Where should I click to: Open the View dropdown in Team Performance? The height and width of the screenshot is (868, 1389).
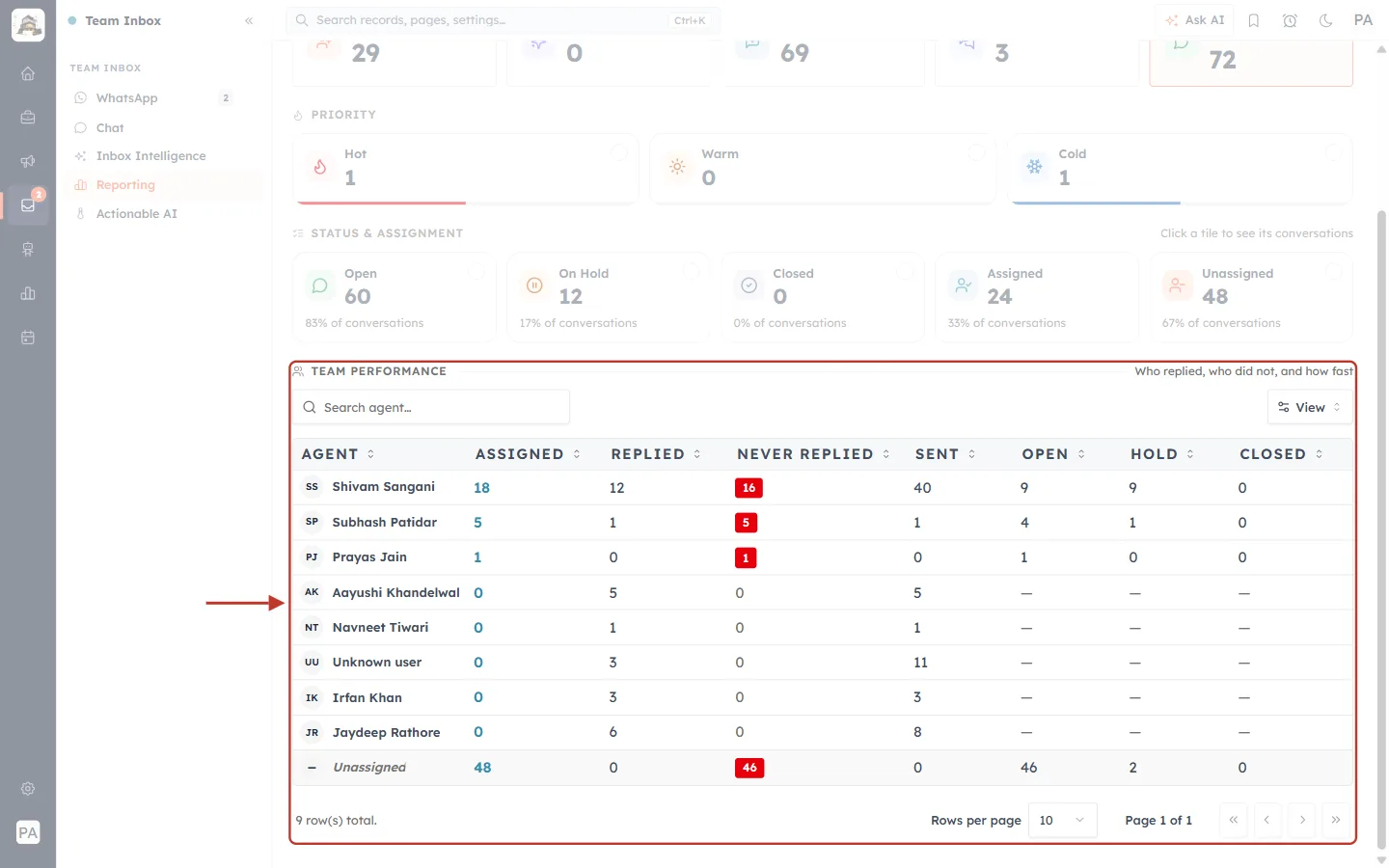pyautogui.click(x=1310, y=407)
